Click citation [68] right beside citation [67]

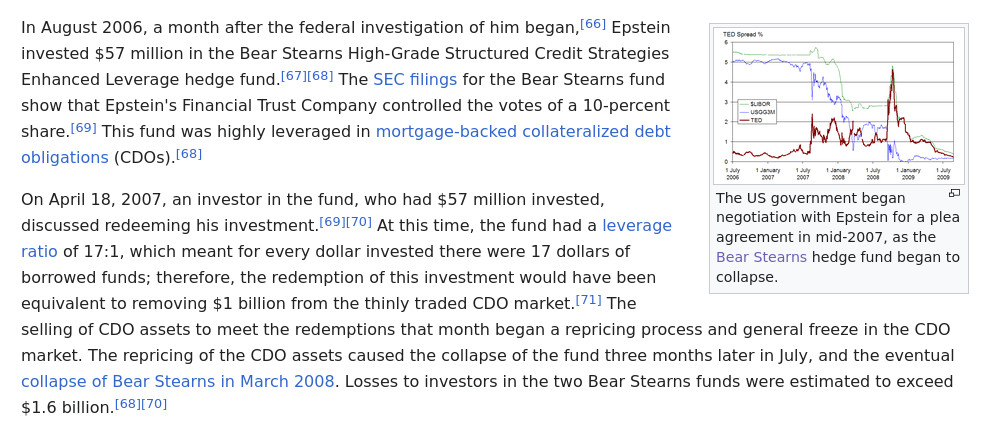[x=320, y=75]
